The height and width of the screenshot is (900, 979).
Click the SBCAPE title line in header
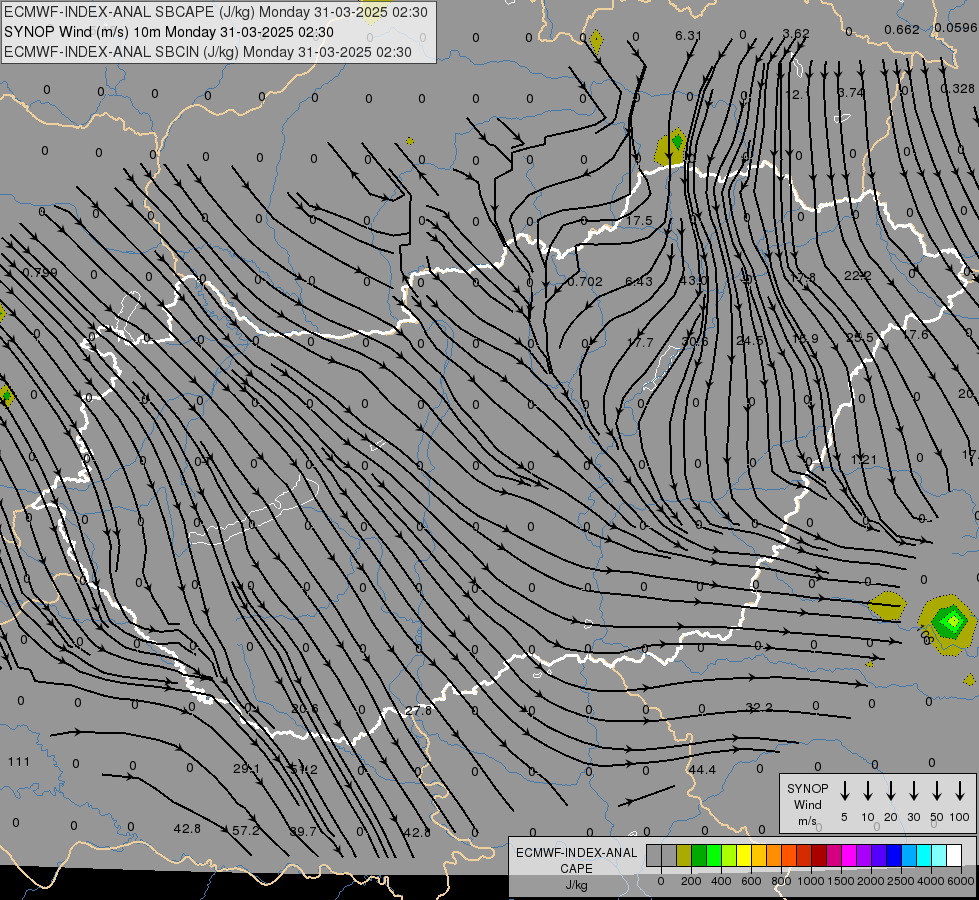[216, 12]
